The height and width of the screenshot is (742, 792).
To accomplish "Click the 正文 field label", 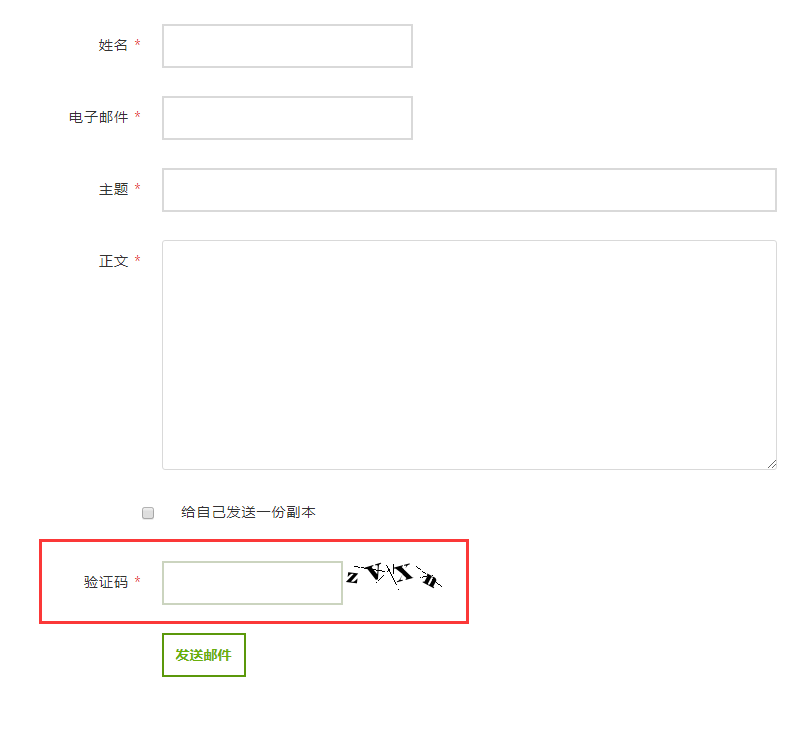I will click(x=113, y=261).
